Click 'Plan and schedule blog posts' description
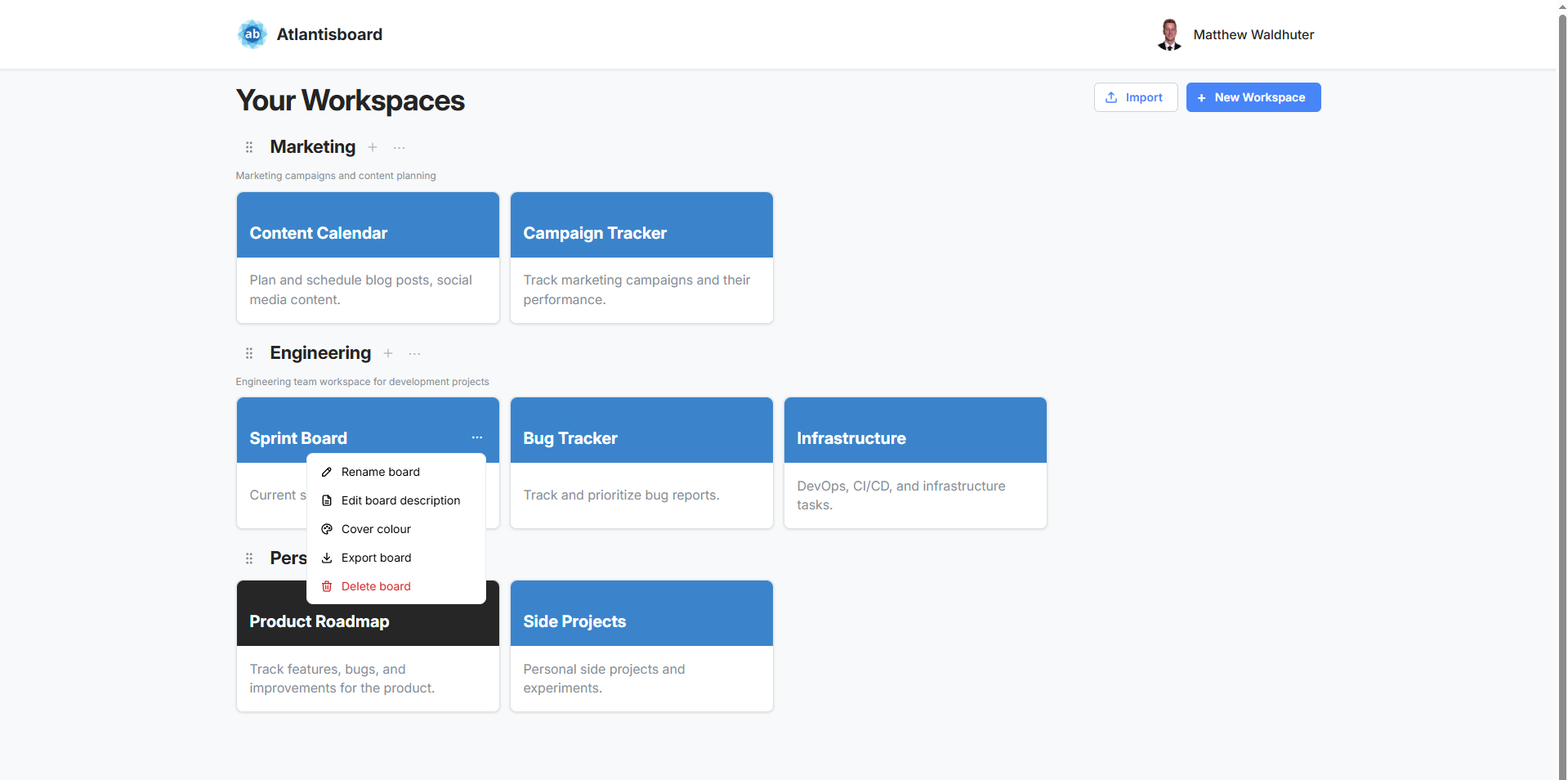Screen dimensions: 1568x780 [x=361, y=290]
